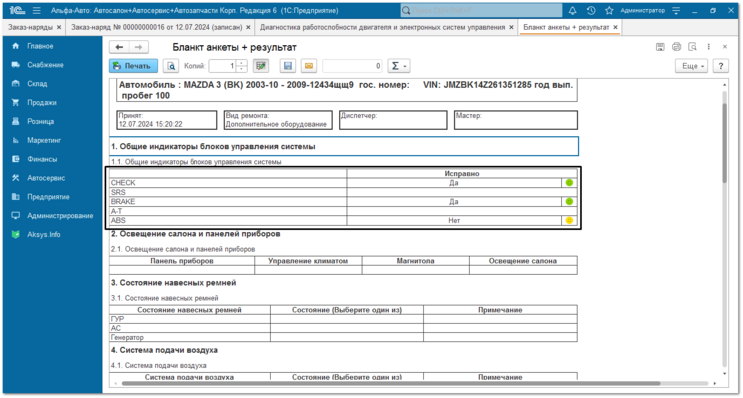Click the print preview icon next to Печать
Screen dimensions: 743x398
(x=171, y=66)
